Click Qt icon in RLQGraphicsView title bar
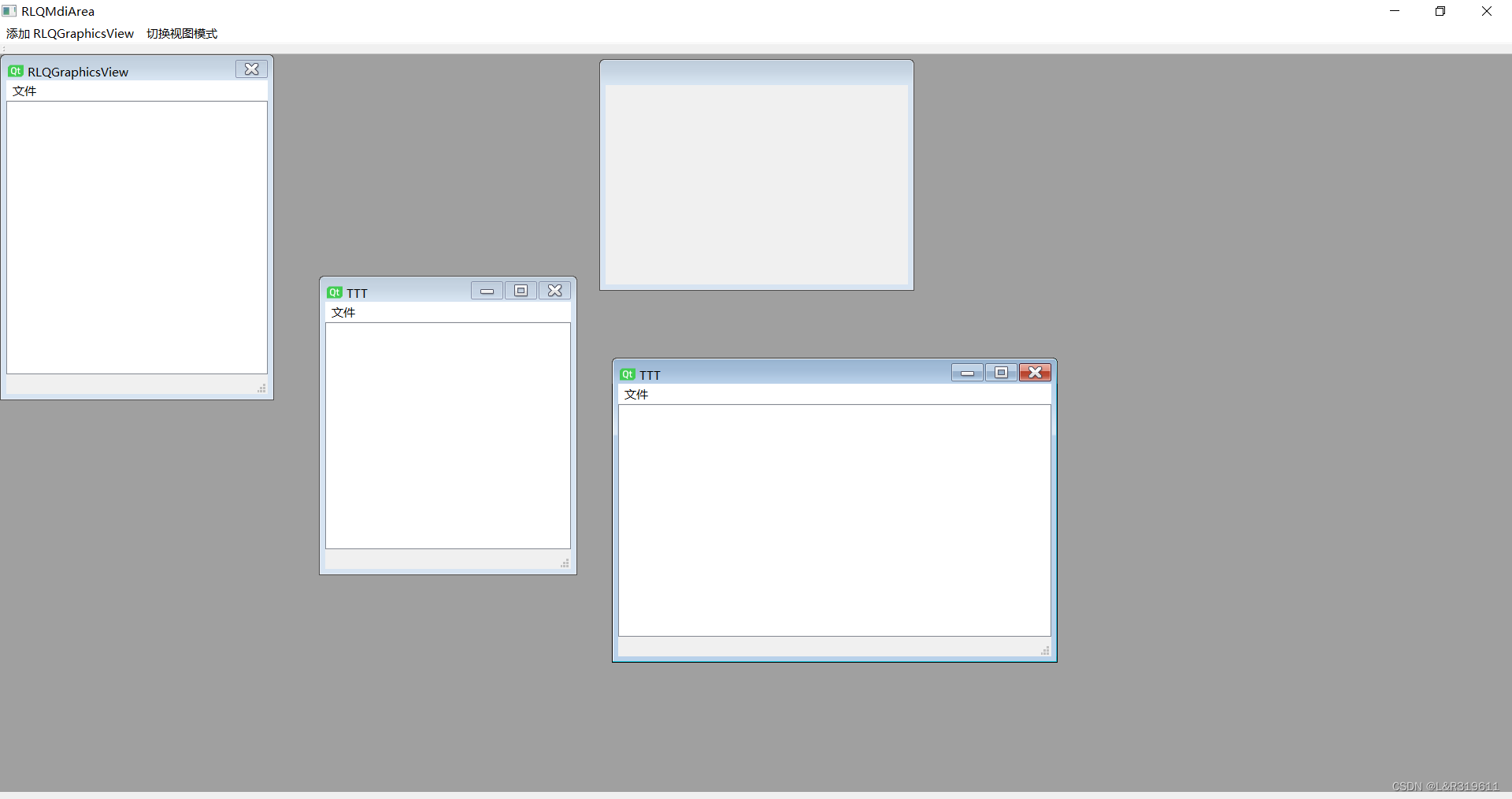This screenshot has height=799, width=1512. click(x=16, y=71)
